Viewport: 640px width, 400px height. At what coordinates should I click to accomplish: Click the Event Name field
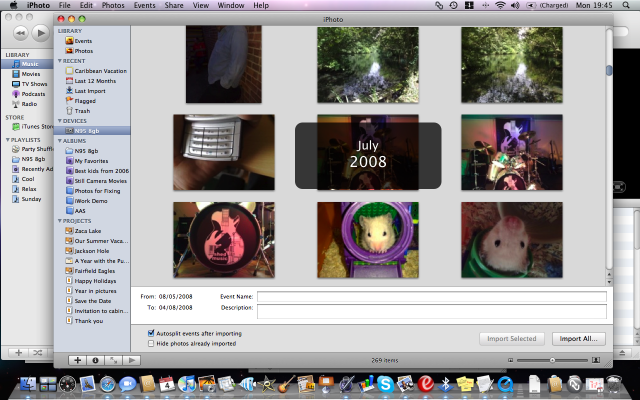431,296
